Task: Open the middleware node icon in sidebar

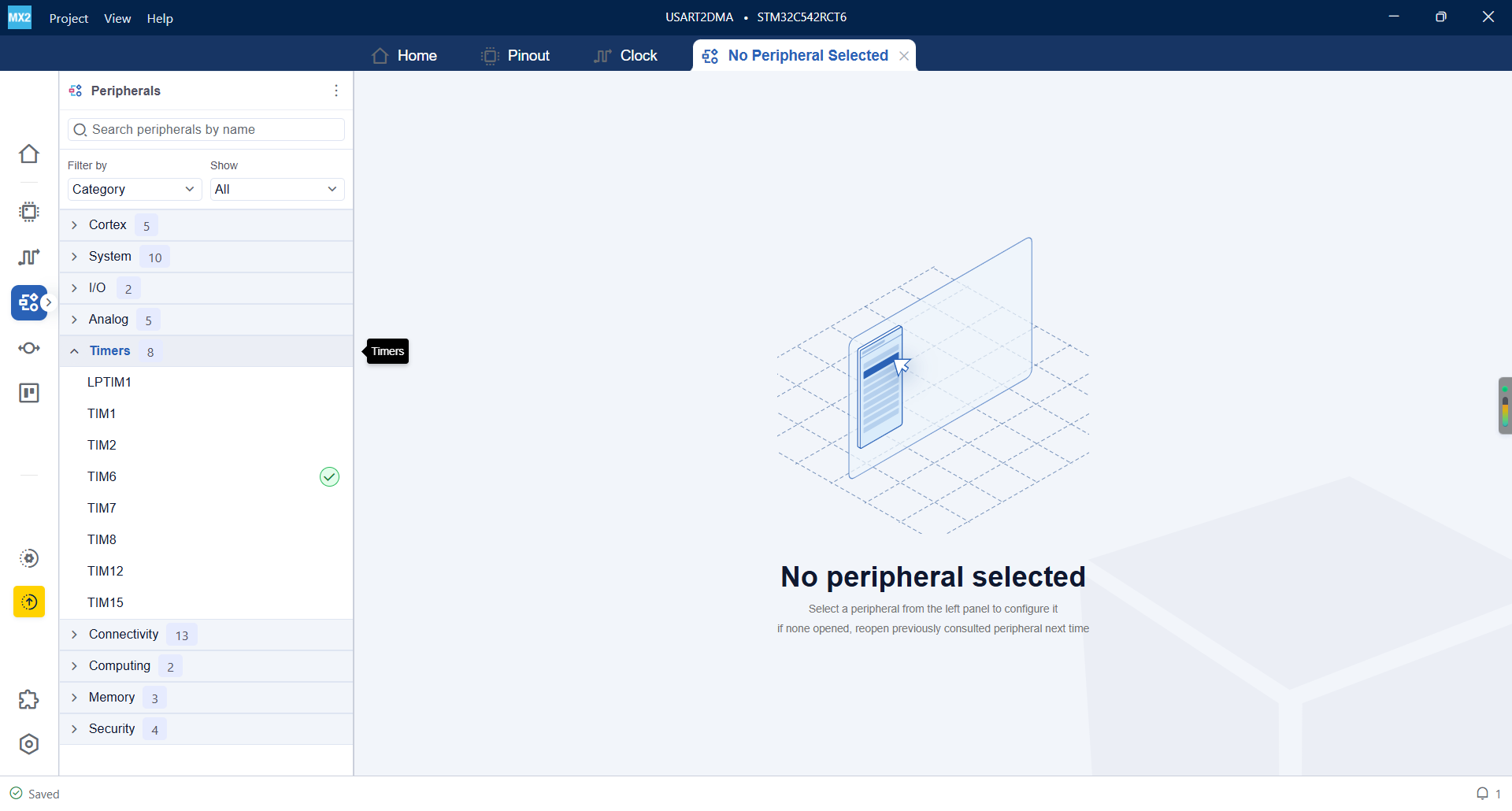Action: pos(29,348)
